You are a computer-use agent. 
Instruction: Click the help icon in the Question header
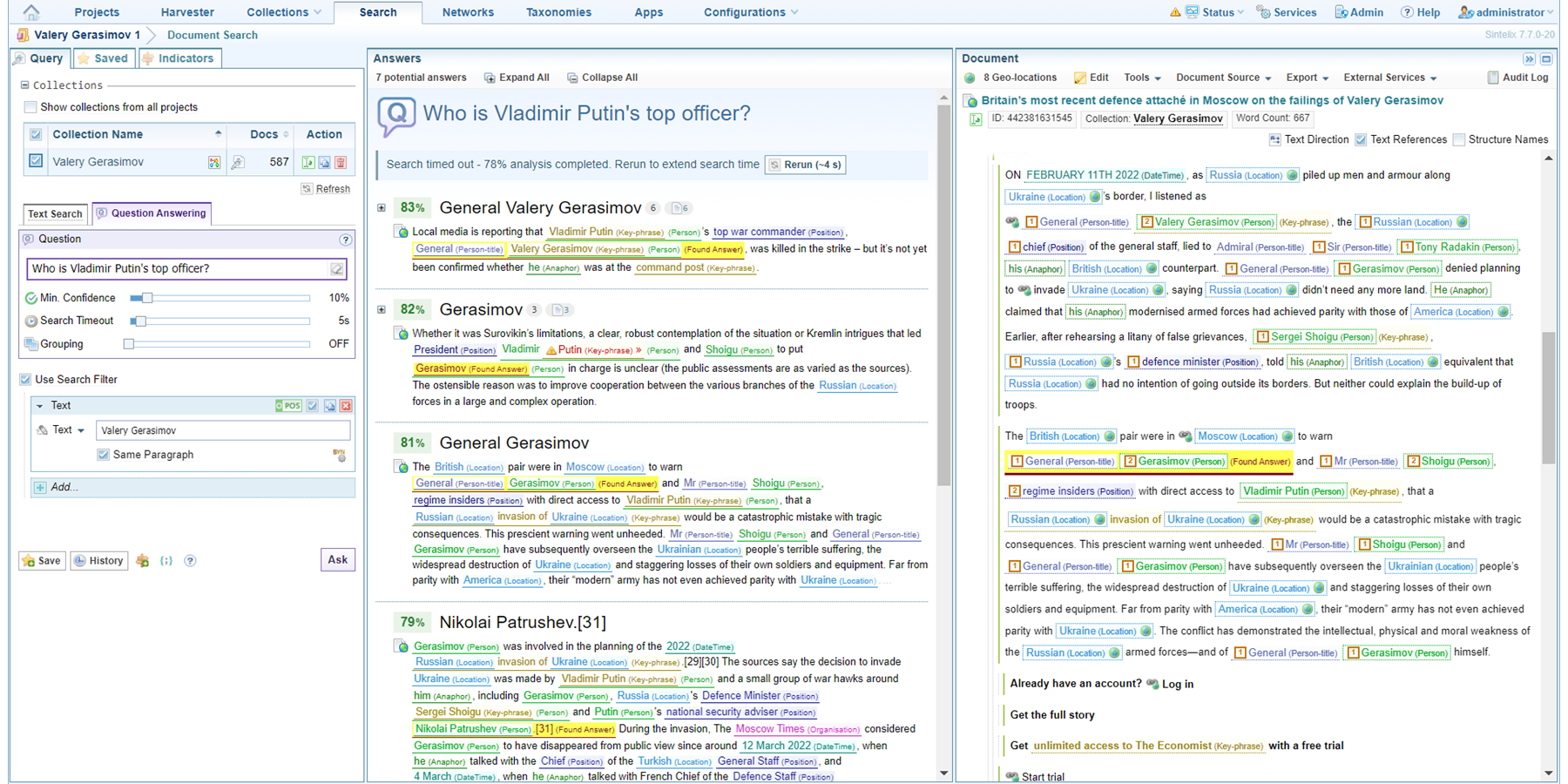point(346,240)
